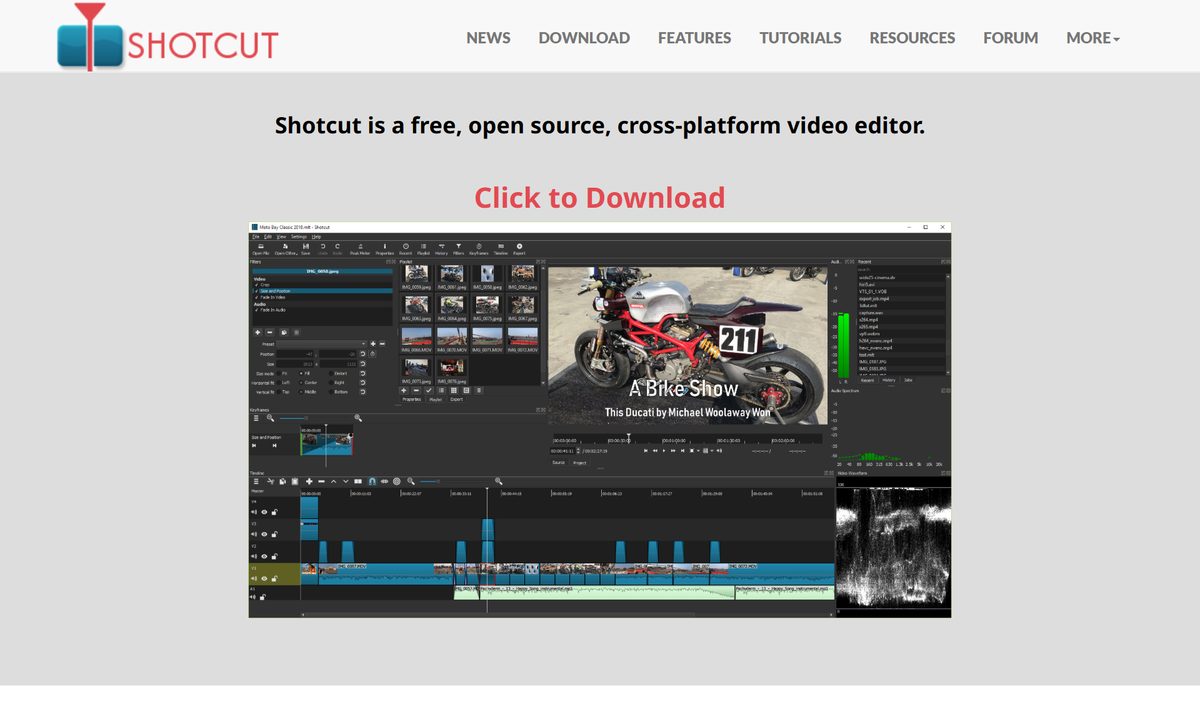Click the player scrub bar ruler
The image size is (1200, 713).
click(688, 438)
